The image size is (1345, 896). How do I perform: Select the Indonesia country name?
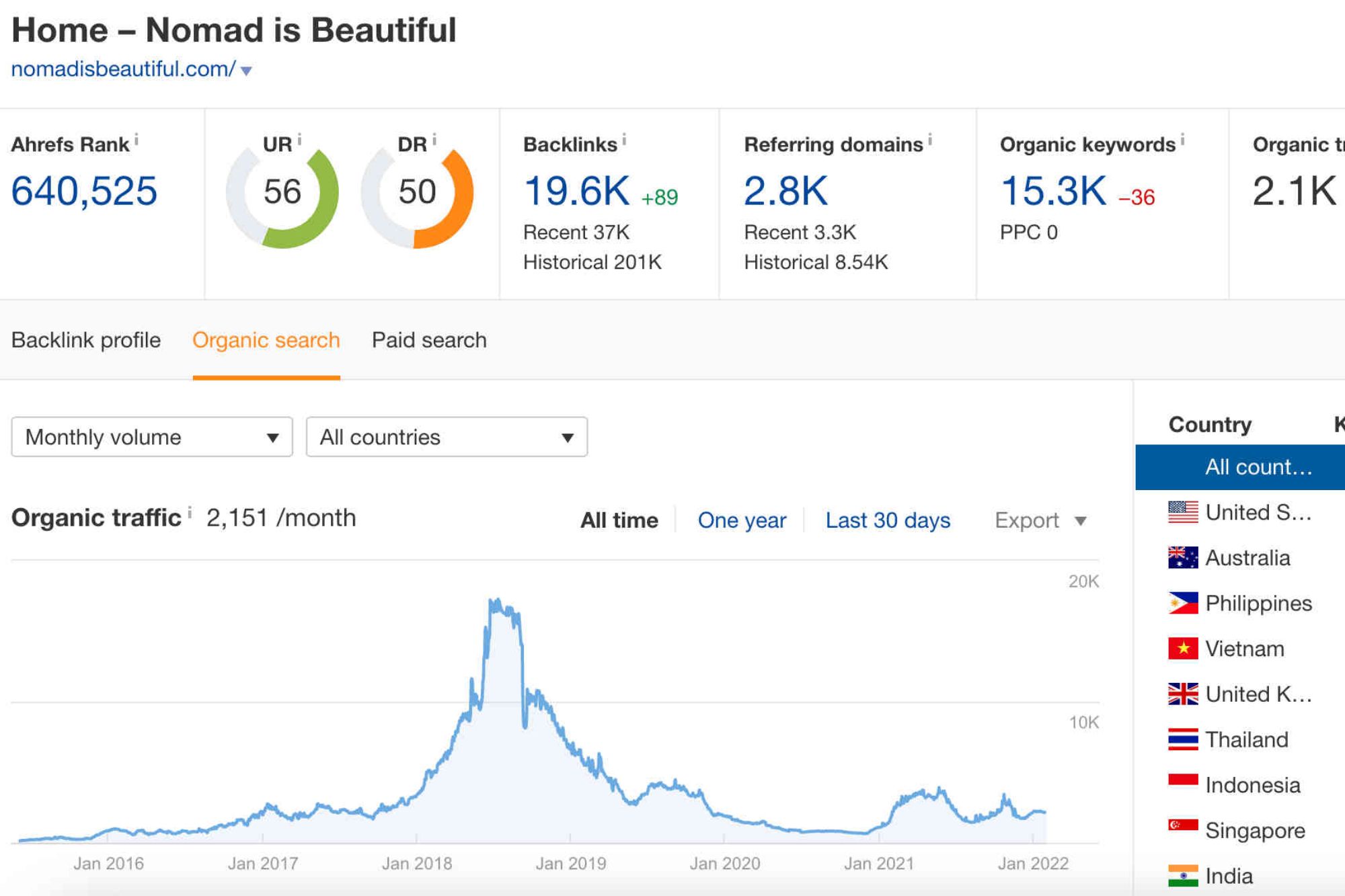point(1253,785)
